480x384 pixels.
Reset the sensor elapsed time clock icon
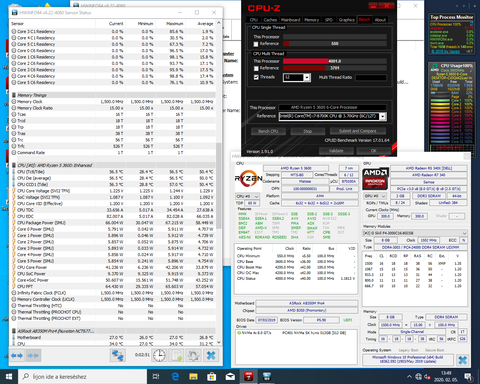(x=159, y=355)
